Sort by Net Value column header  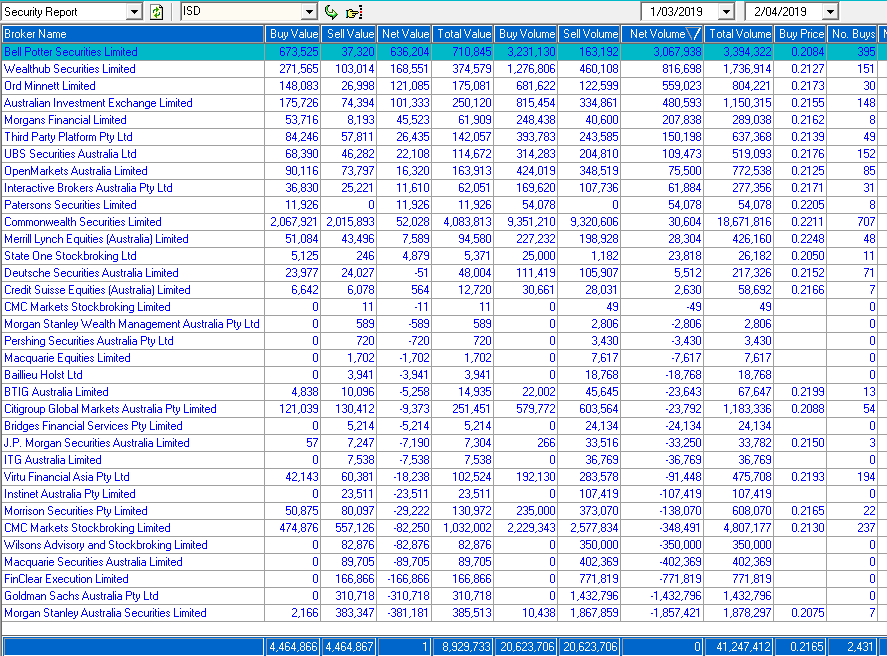[404, 34]
